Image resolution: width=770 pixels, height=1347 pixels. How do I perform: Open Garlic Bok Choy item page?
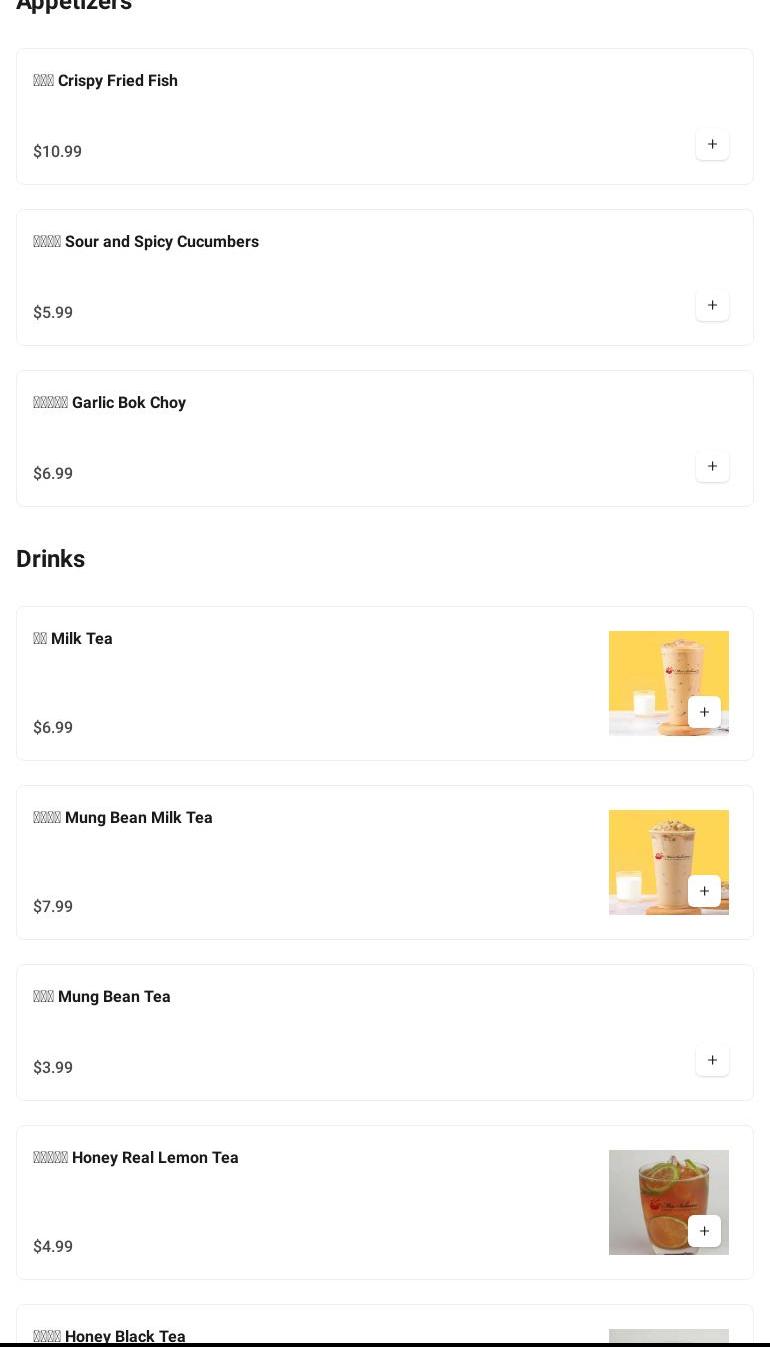coord(128,403)
